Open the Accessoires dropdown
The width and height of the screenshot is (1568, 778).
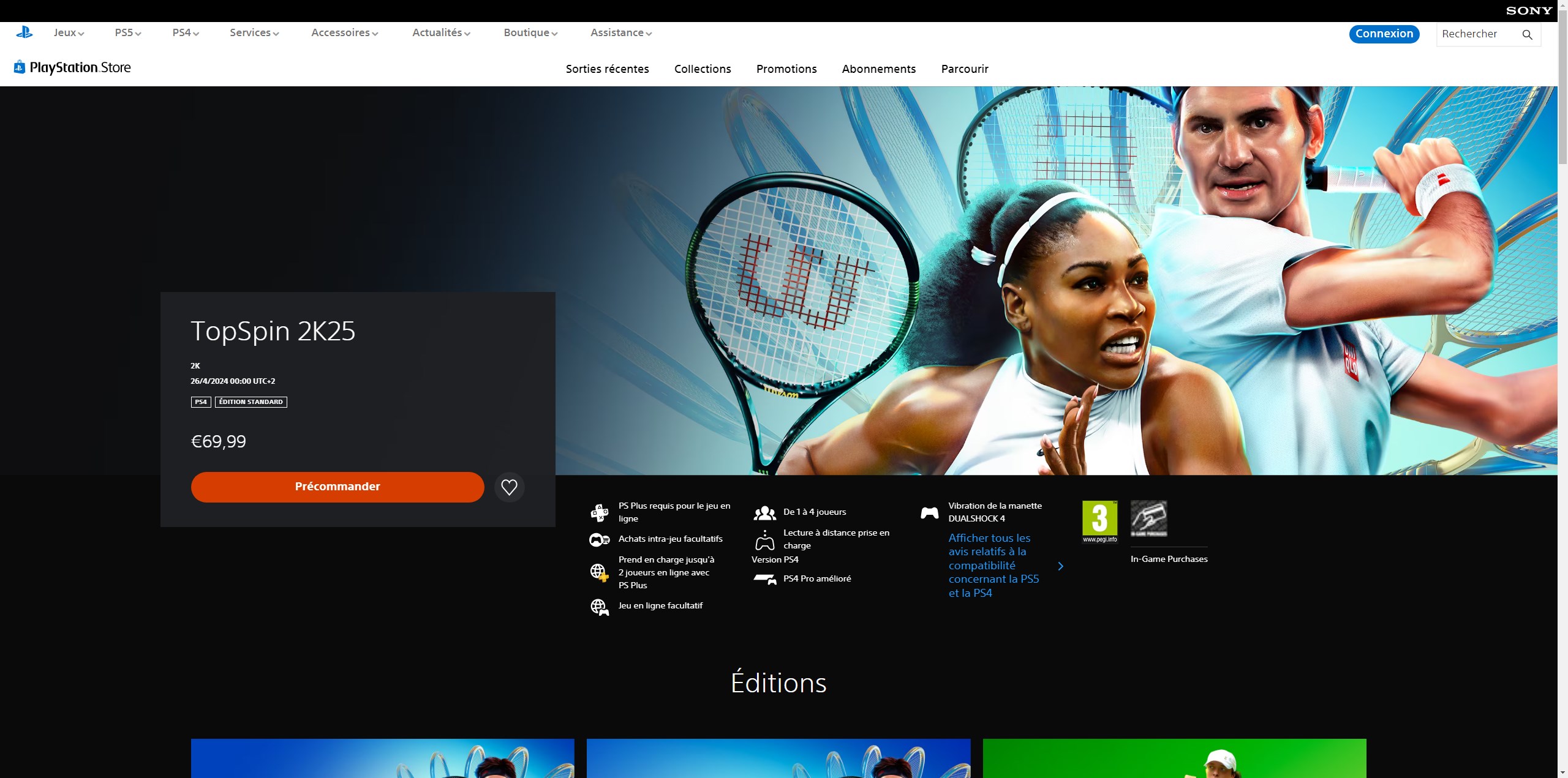pyautogui.click(x=344, y=33)
